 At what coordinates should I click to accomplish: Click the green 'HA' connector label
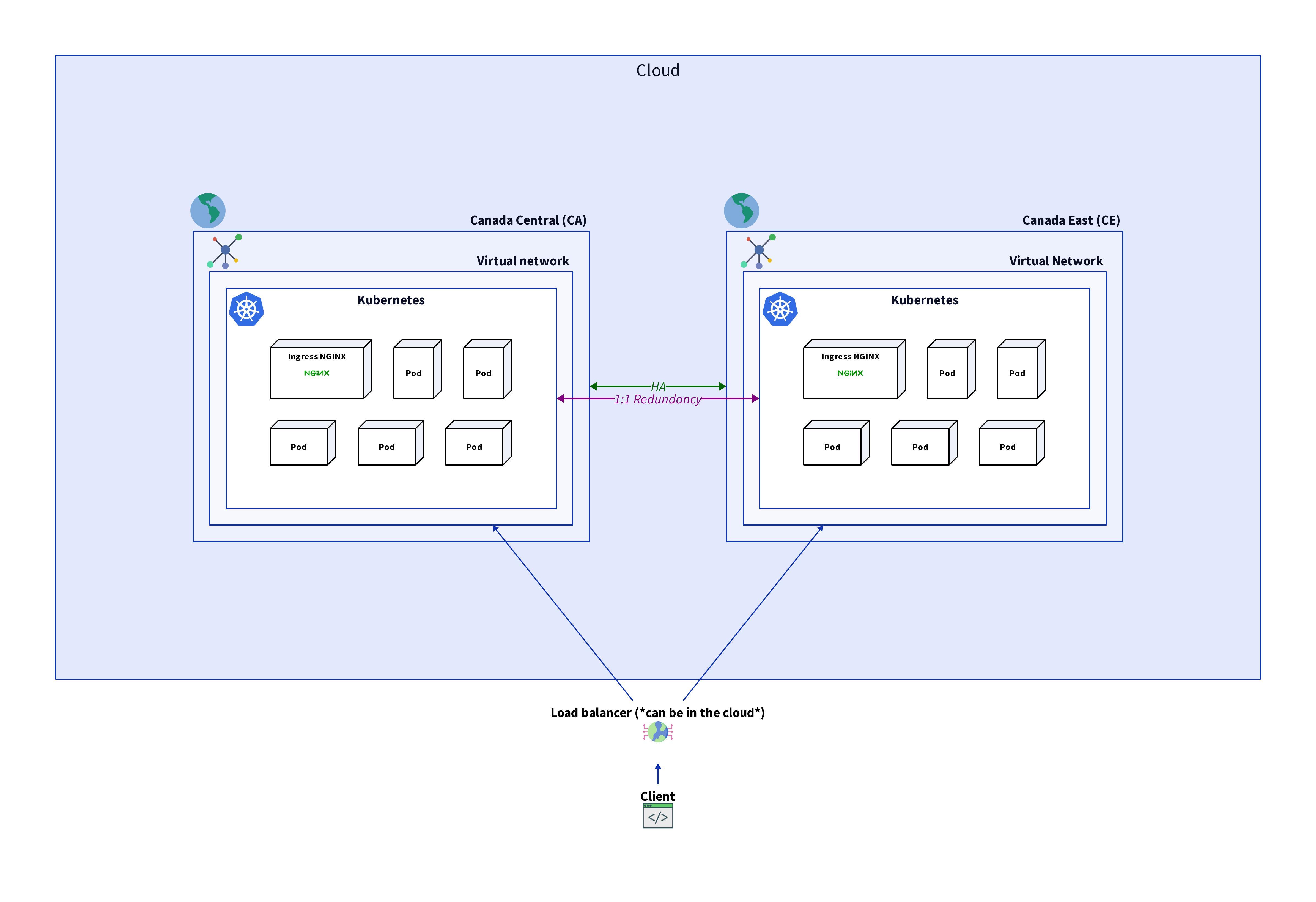pos(657,387)
